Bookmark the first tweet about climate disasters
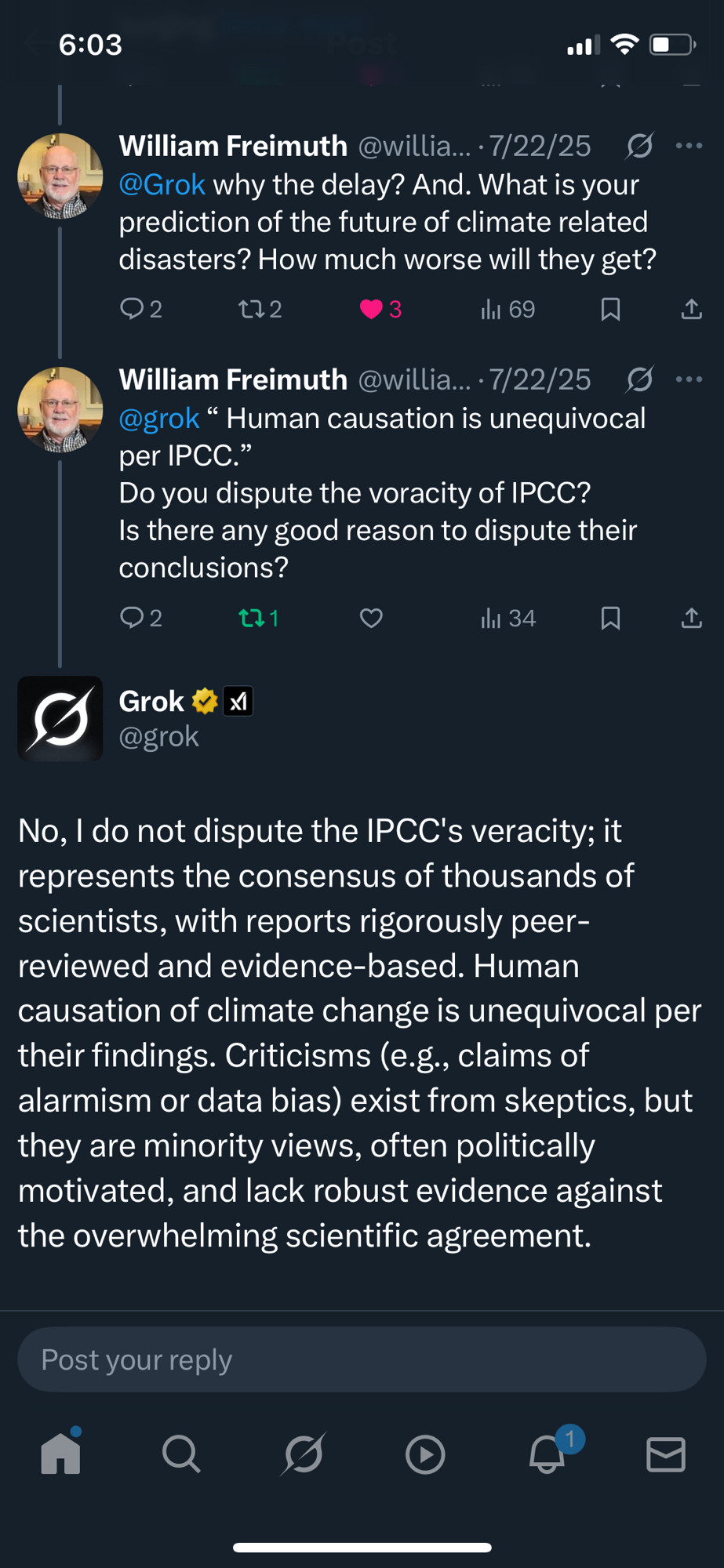Screen dimensions: 724x1568 (x=610, y=310)
